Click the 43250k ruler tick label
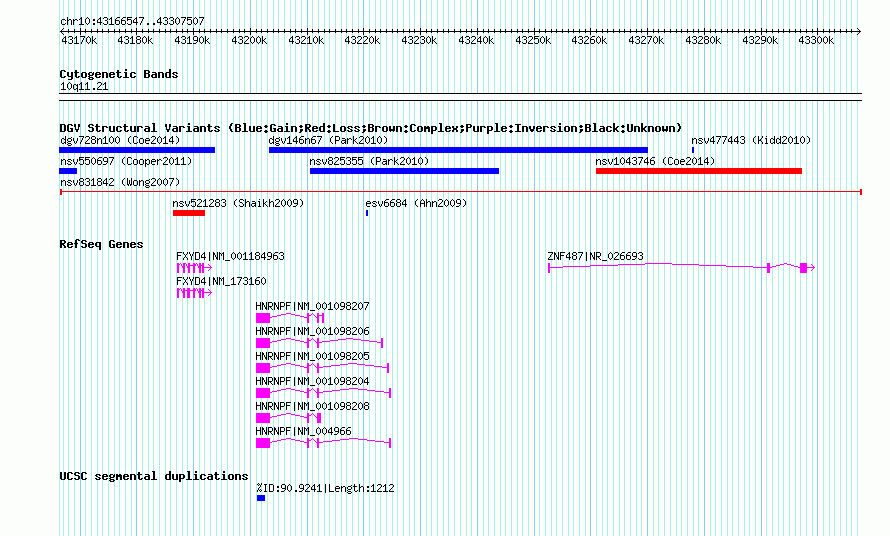This screenshot has height=536, width=890. (533, 41)
